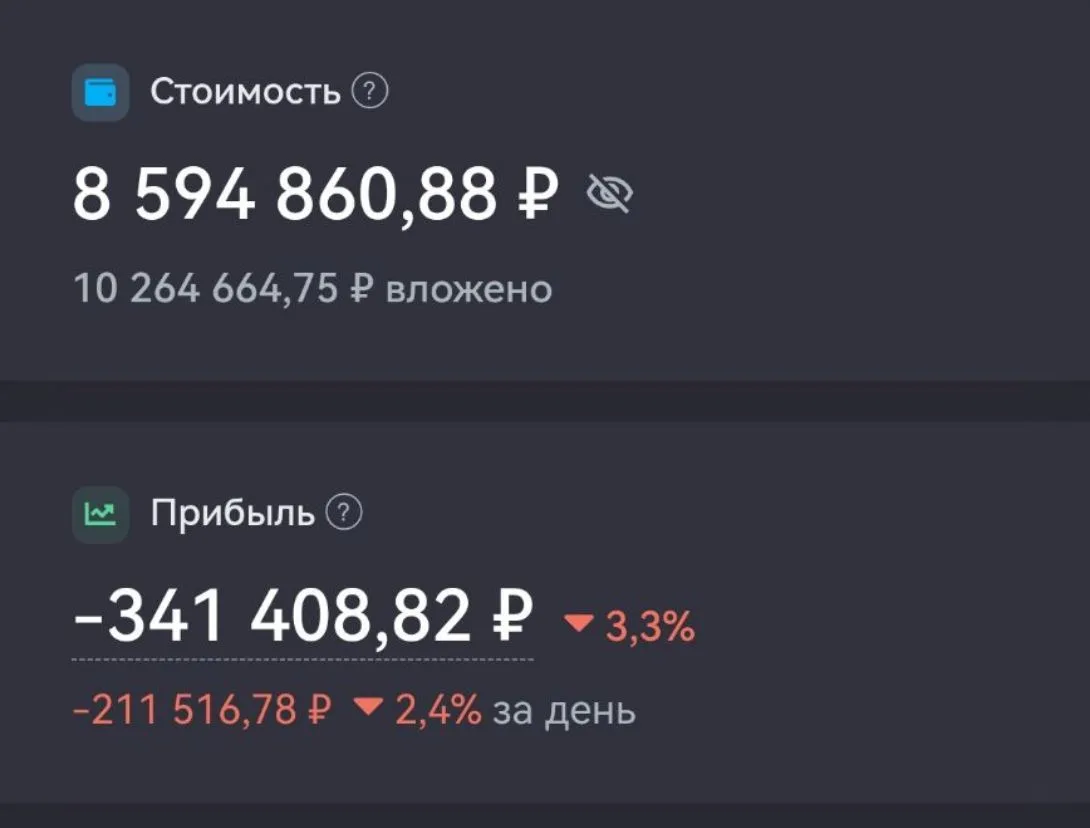The height and width of the screenshot is (828, 1090).
Task: Toggle the crossed-out eye to hide balance
Action: click(610, 193)
